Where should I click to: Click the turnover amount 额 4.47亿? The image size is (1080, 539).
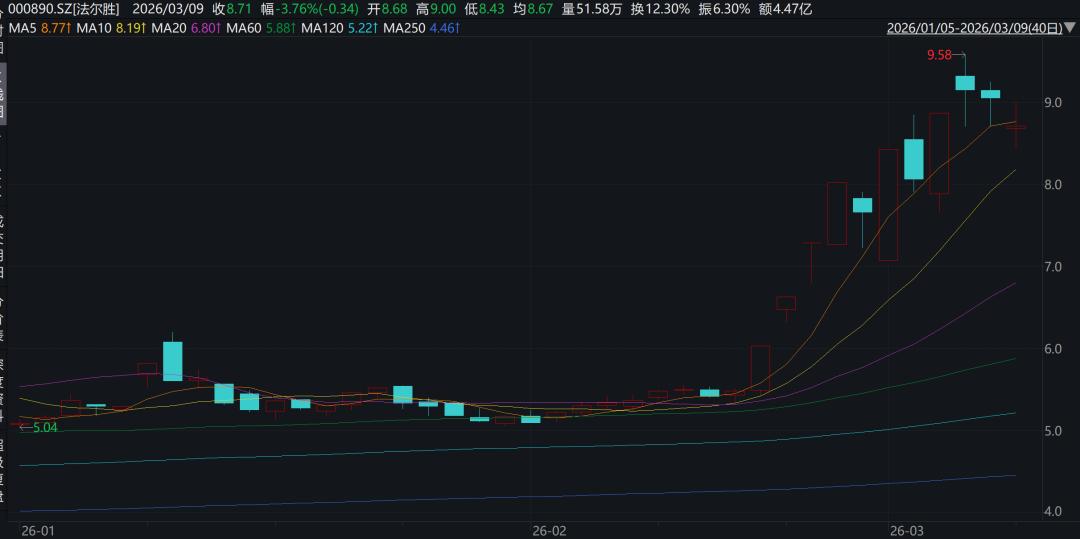click(x=786, y=10)
